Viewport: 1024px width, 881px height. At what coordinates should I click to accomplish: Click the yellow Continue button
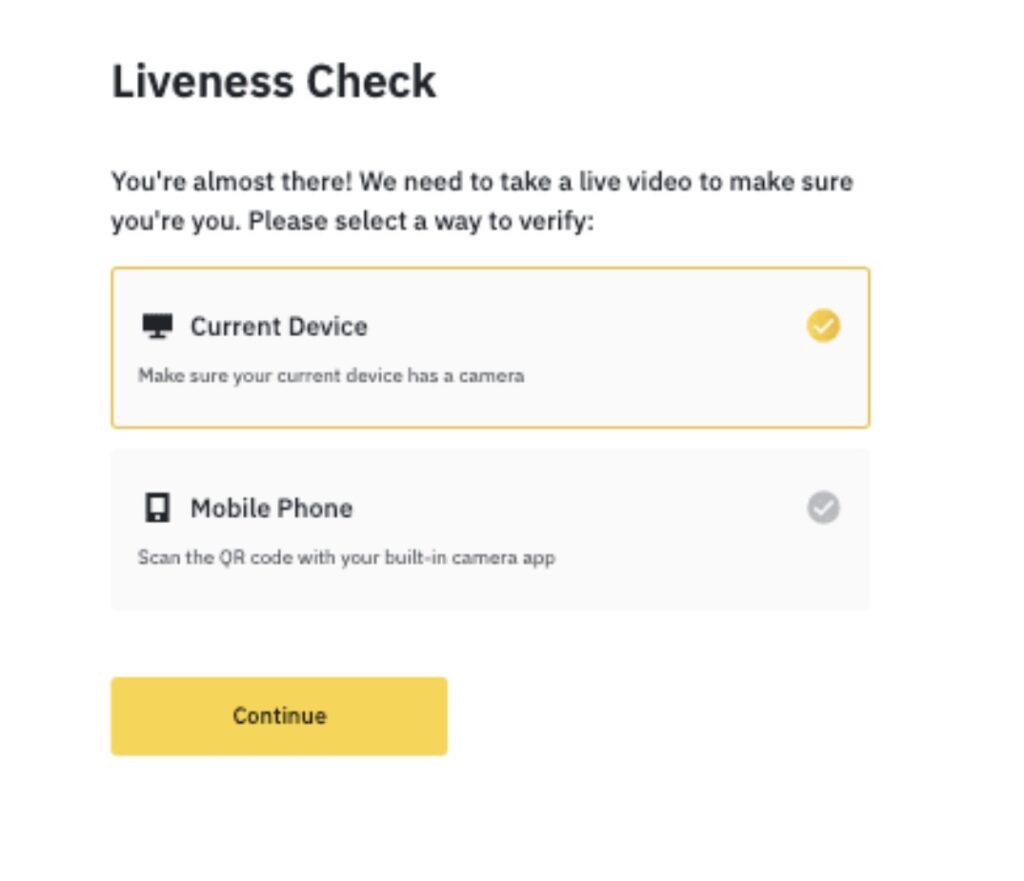tap(279, 716)
